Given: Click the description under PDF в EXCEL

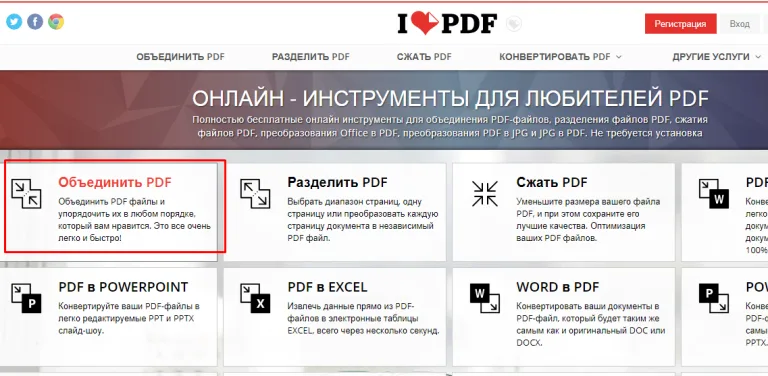Looking at the screenshot, I should (363, 318).
